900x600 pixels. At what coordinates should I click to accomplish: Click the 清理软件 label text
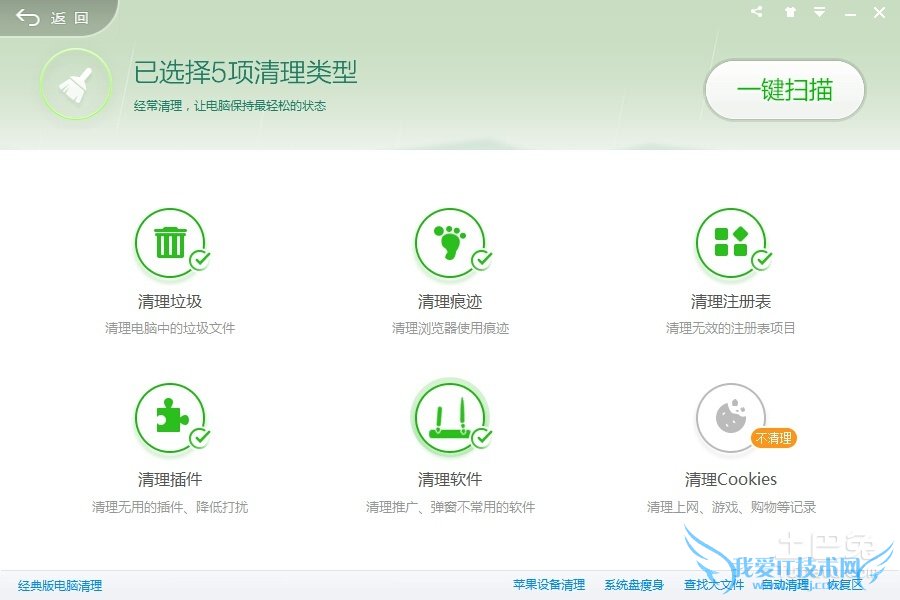pos(450,479)
